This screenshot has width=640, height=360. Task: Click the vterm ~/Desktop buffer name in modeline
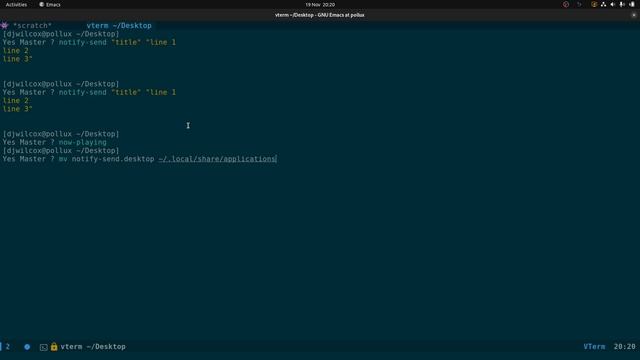pos(93,347)
